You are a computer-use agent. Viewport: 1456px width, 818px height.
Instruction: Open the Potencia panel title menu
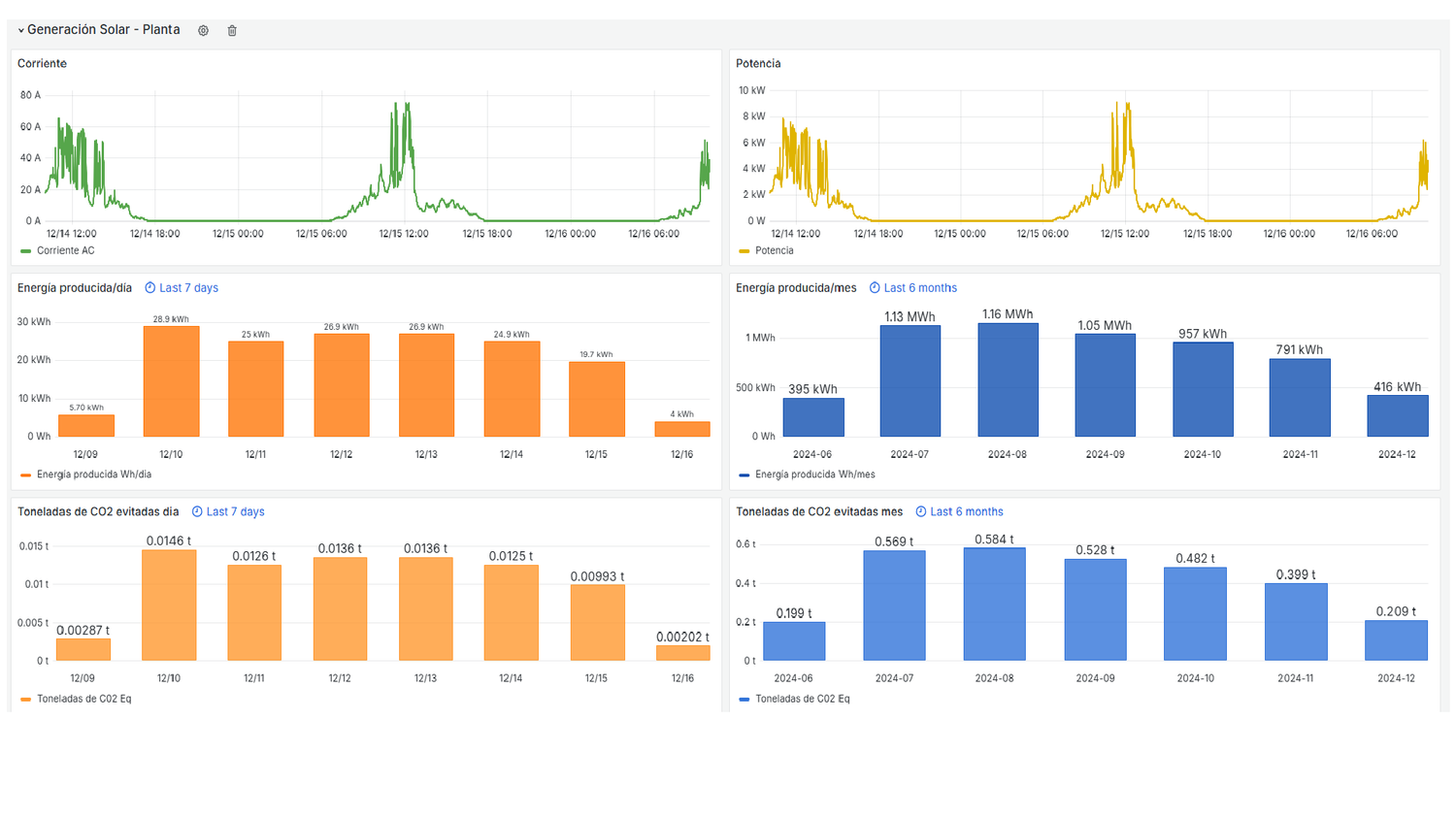tap(758, 64)
